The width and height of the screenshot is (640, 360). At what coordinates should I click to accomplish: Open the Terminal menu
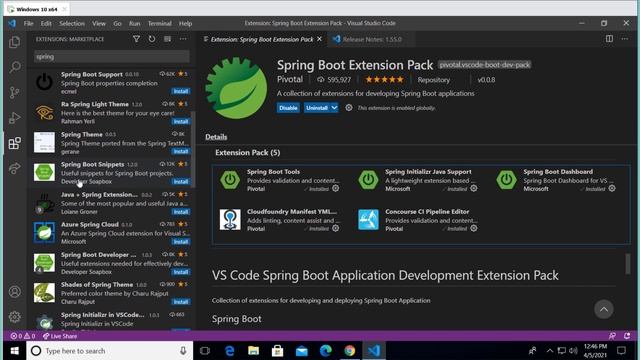[160, 23]
